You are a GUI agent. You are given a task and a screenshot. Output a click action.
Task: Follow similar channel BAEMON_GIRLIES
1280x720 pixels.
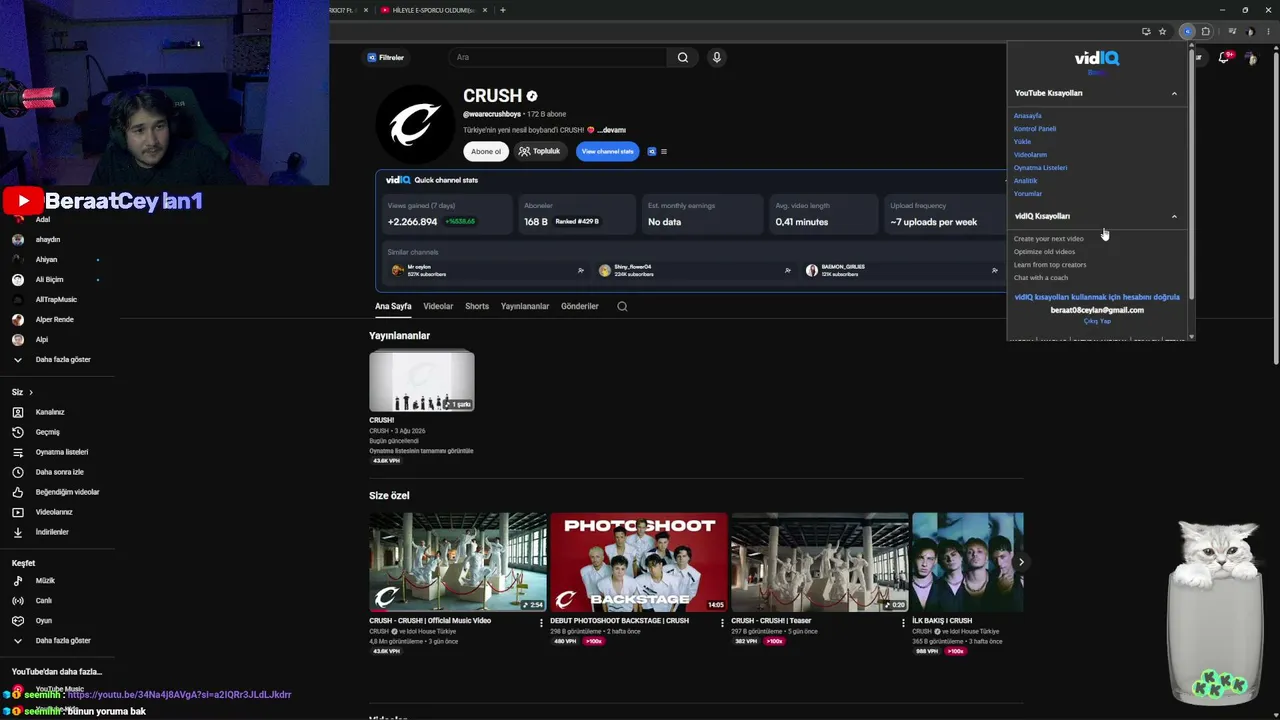point(994,270)
